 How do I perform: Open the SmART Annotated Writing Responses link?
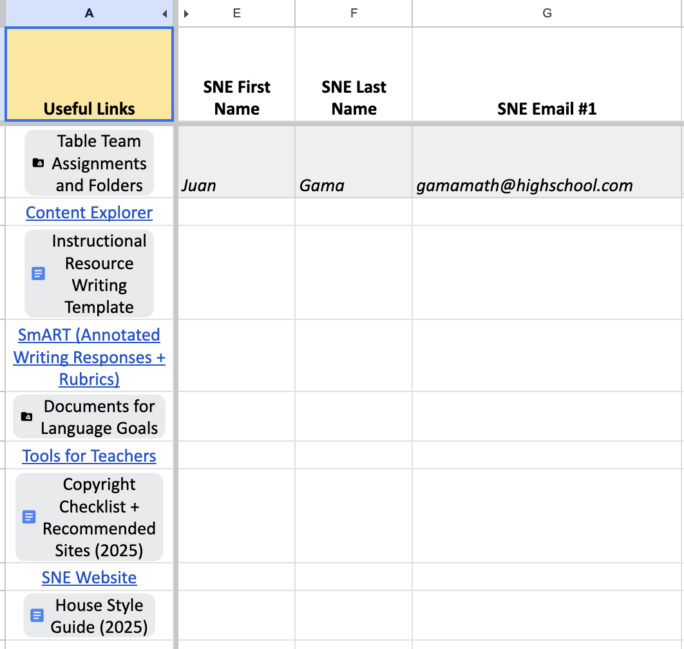[89, 357]
